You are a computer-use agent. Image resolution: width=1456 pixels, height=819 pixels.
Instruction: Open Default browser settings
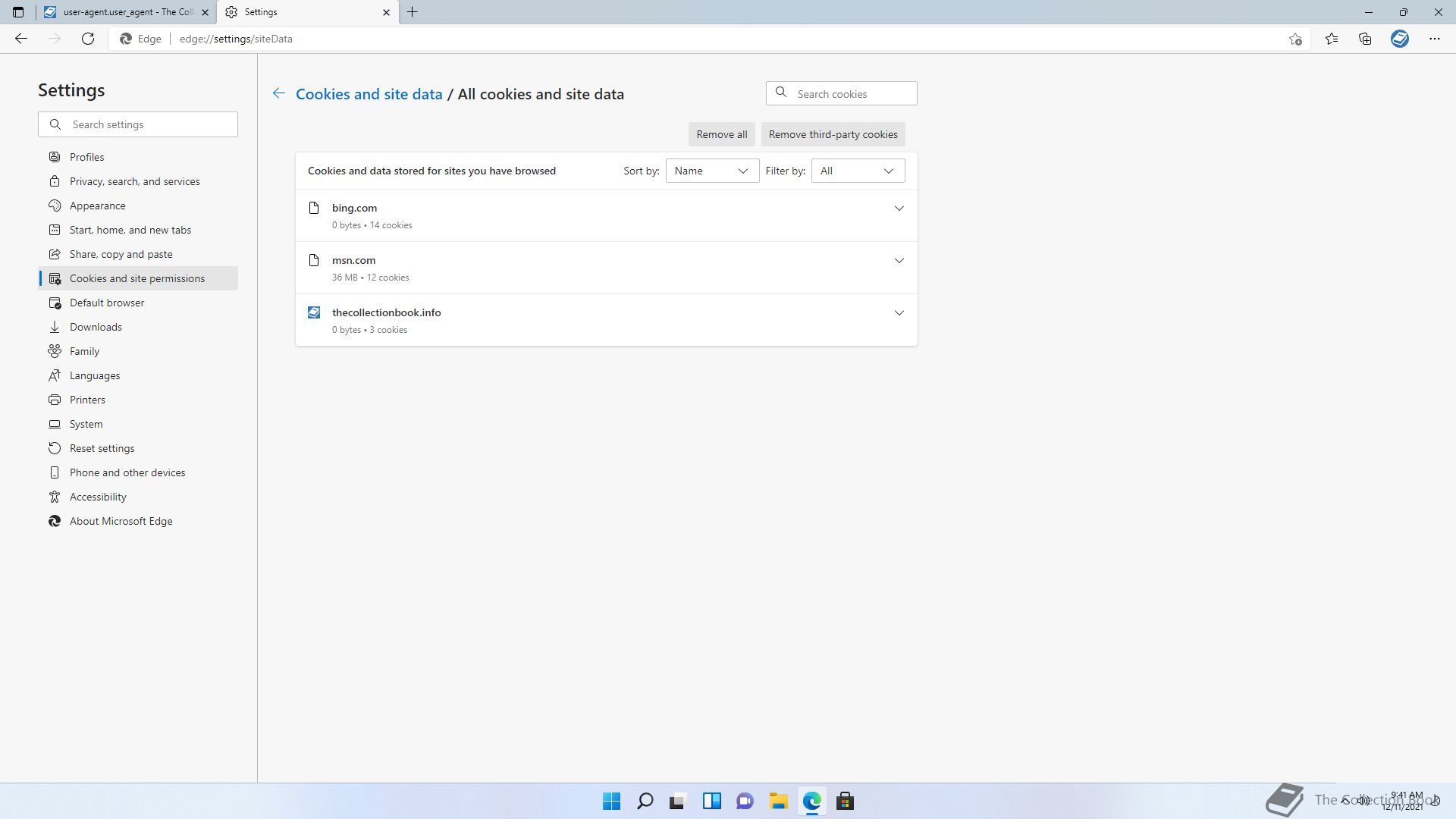pos(138,303)
